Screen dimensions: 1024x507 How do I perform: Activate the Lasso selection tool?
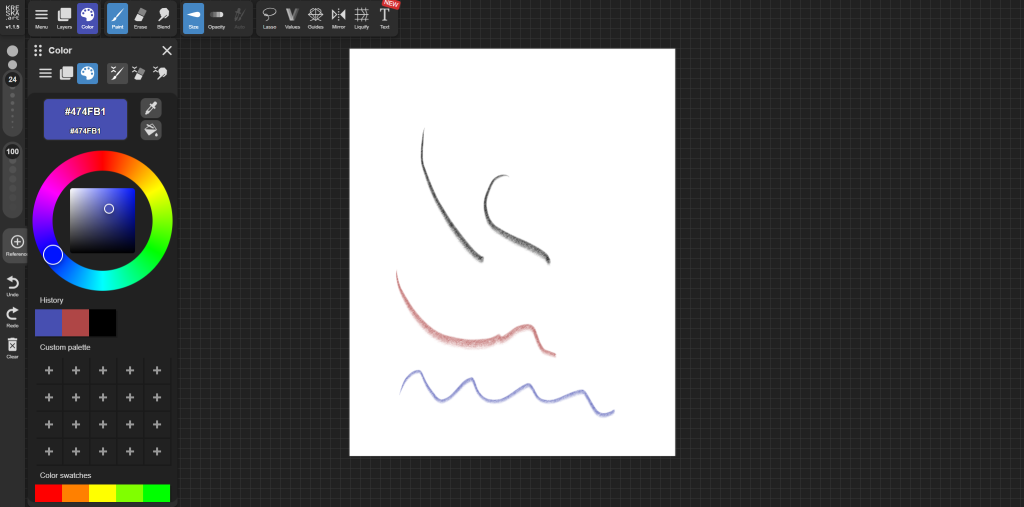269,18
